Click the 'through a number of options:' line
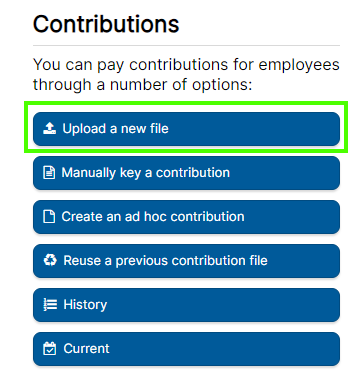This screenshot has height=382, width=362. 142,85
